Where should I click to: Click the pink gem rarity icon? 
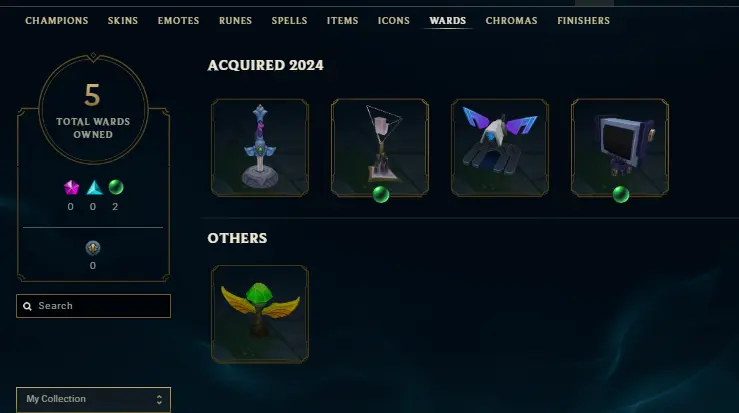pos(71,188)
